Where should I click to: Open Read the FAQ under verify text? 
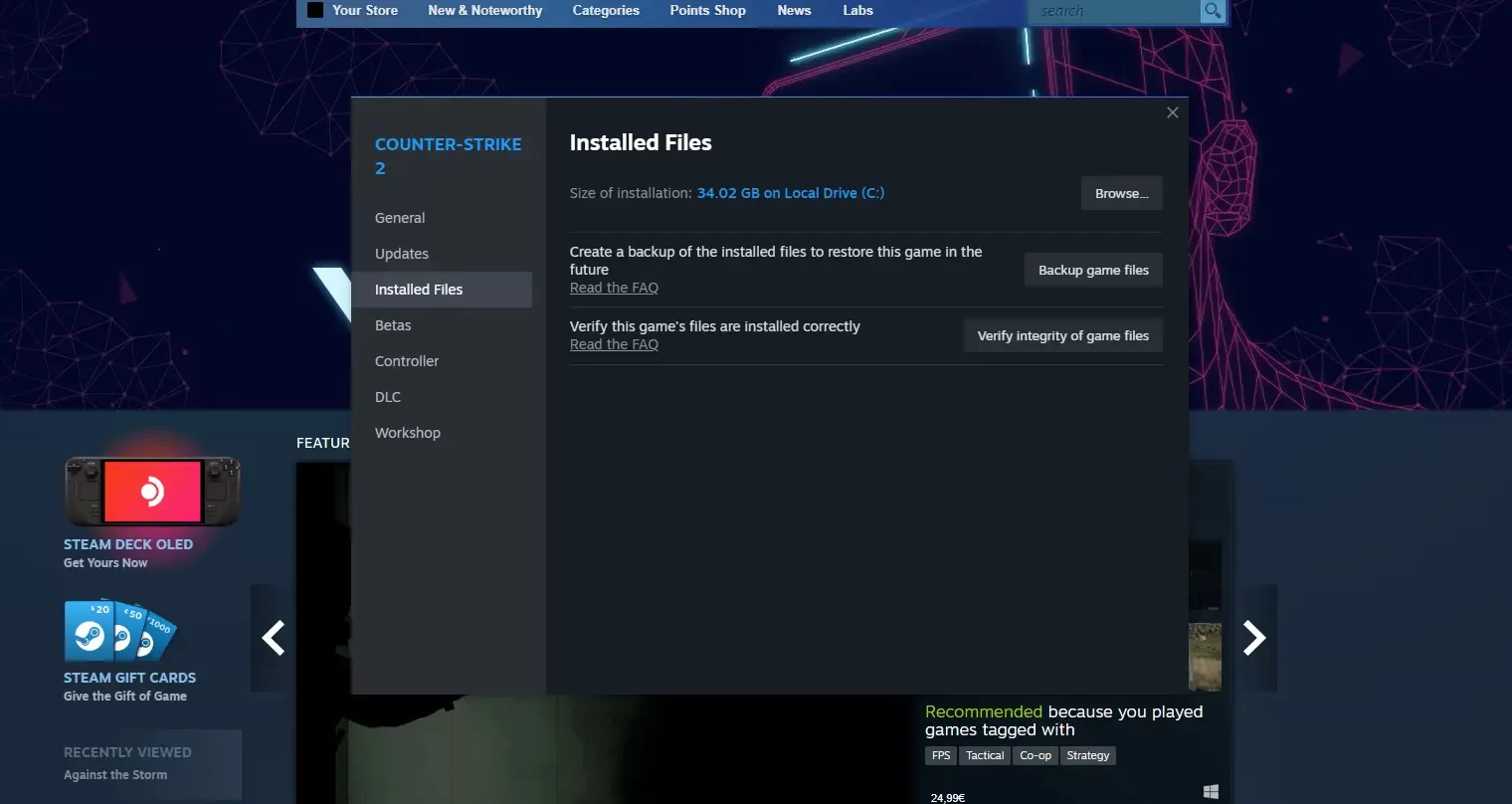(x=614, y=344)
